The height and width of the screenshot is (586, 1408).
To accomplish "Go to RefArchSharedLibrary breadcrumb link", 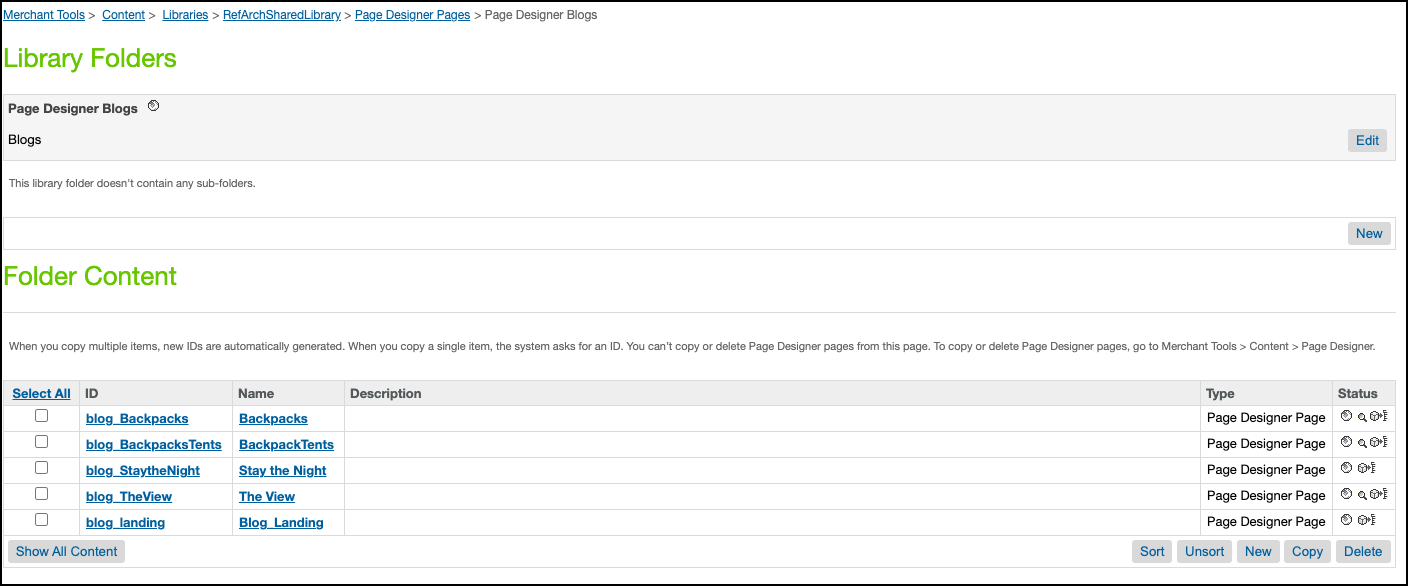I will click(x=282, y=15).
